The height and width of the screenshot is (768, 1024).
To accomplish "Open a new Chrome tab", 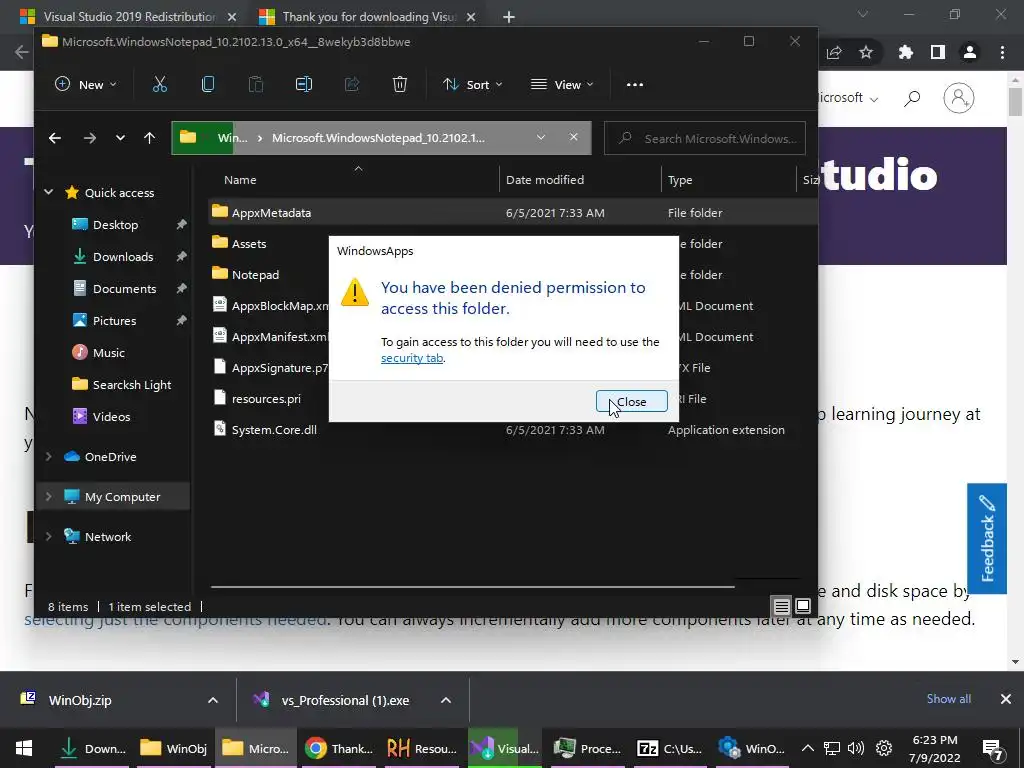I will click(x=509, y=17).
